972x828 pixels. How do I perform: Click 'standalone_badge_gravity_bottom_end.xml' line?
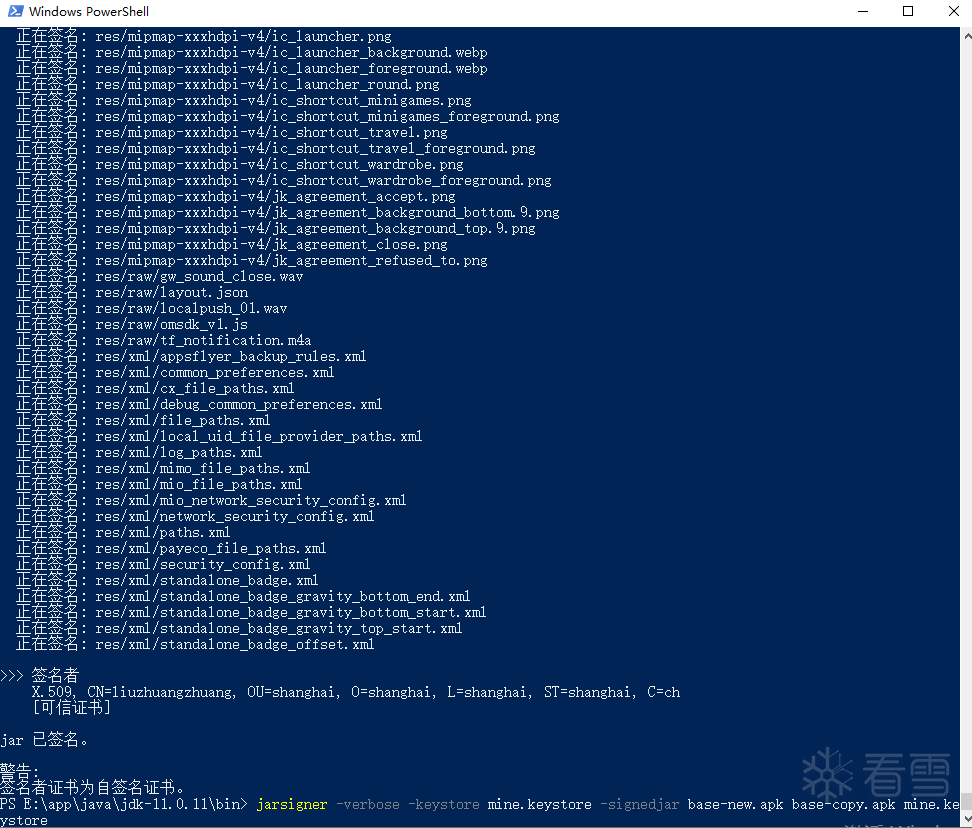(x=243, y=597)
